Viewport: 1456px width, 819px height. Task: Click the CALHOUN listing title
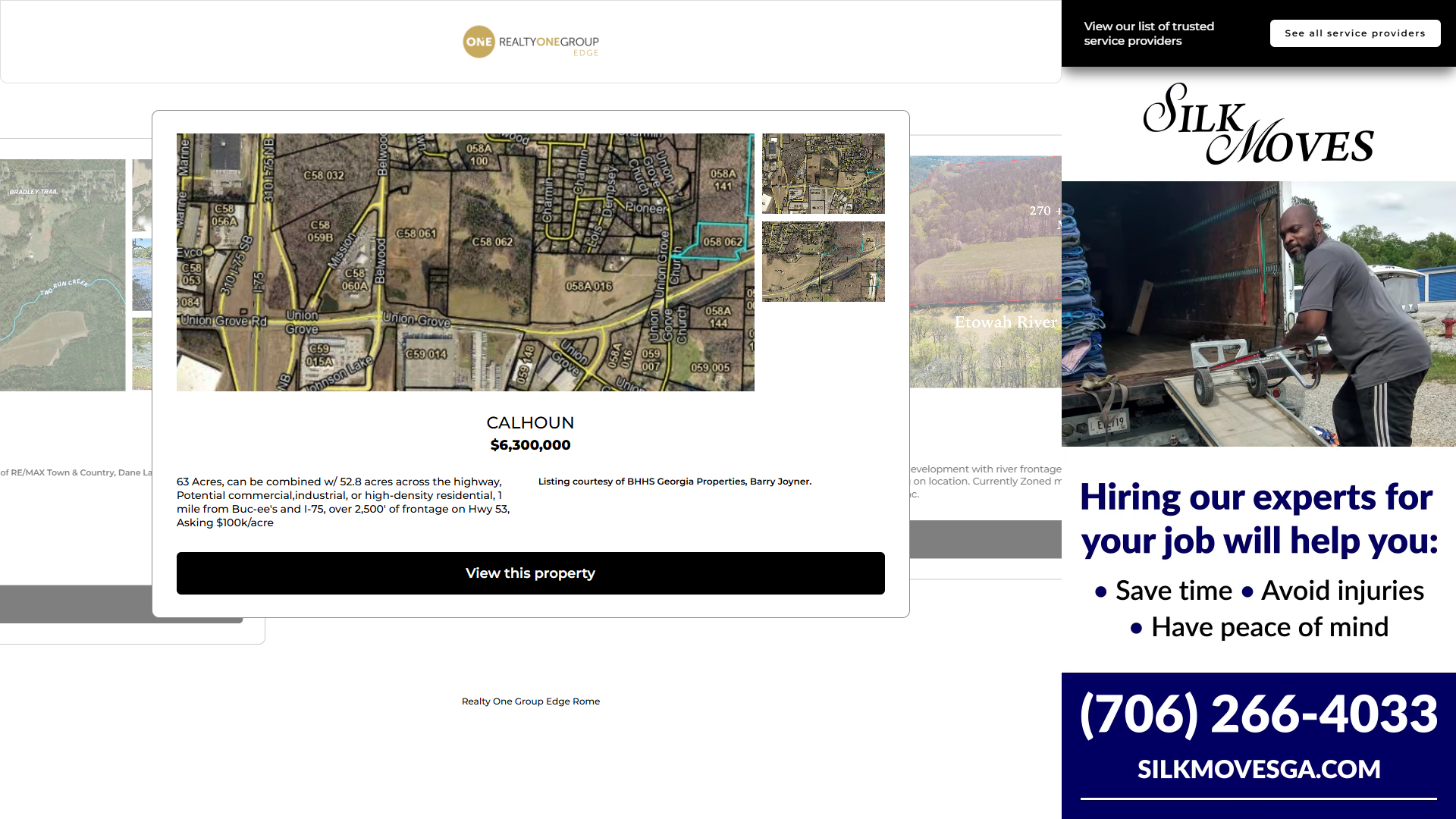(530, 422)
